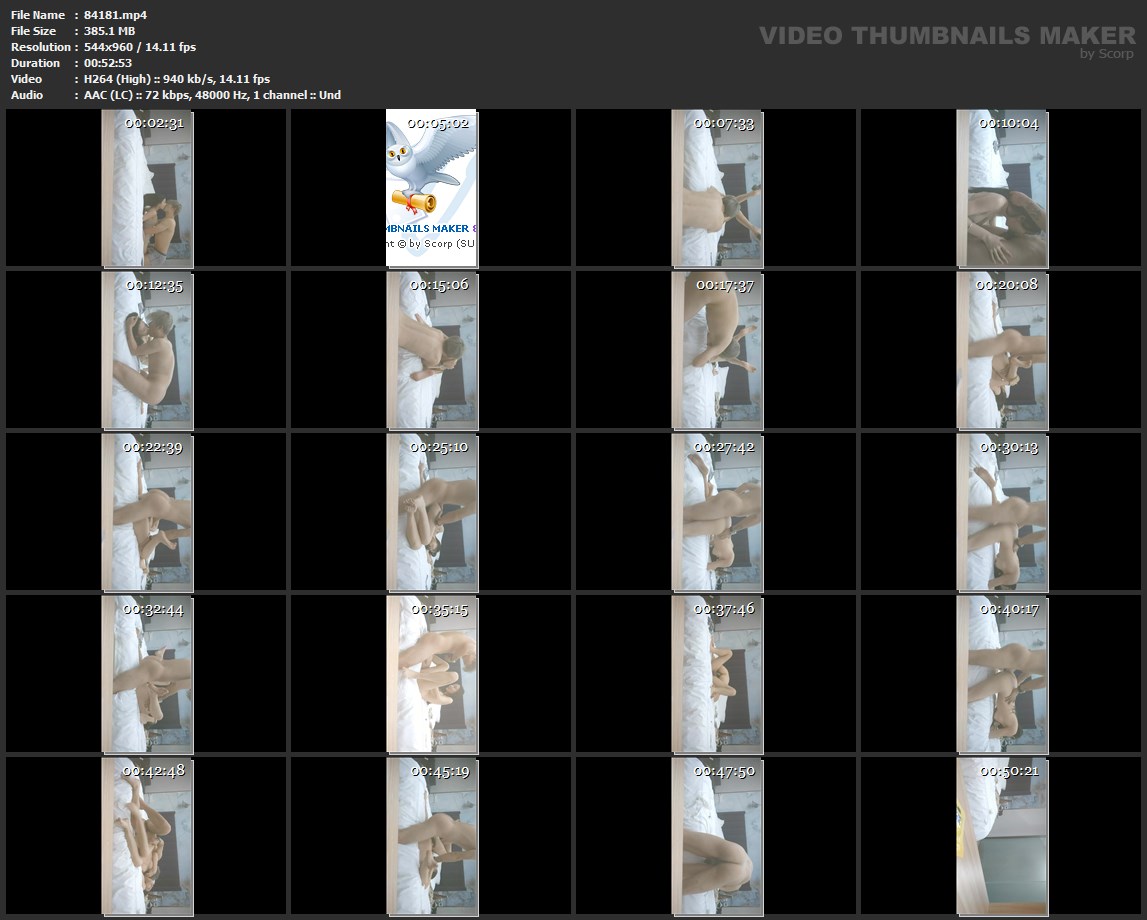Image resolution: width=1147 pixels, height=920 pixels.
Task: Click the Duration value 00:52:53
Action: [108, 63]
